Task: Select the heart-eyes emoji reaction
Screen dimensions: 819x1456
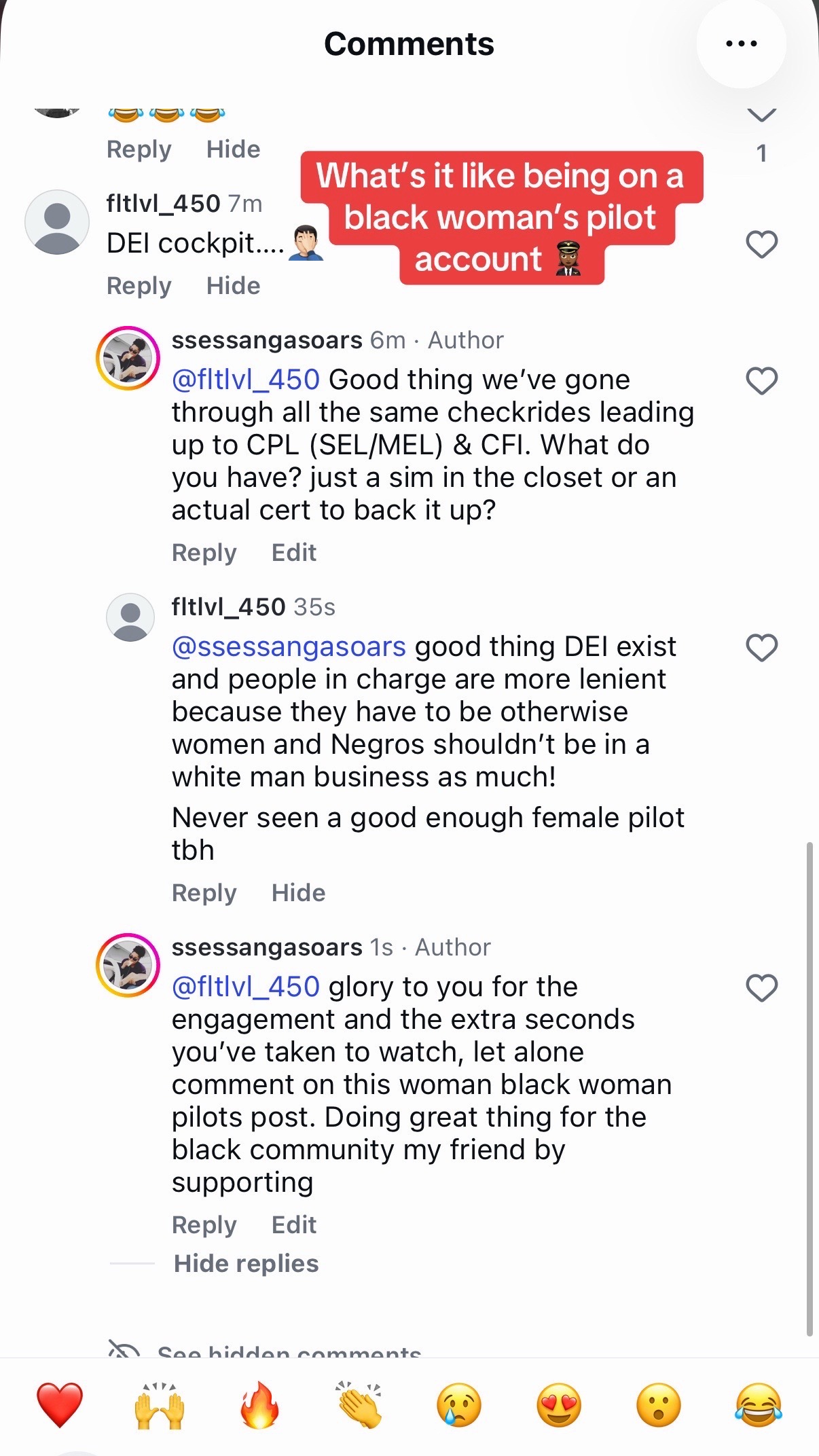Action: (x=559, y=1405)
